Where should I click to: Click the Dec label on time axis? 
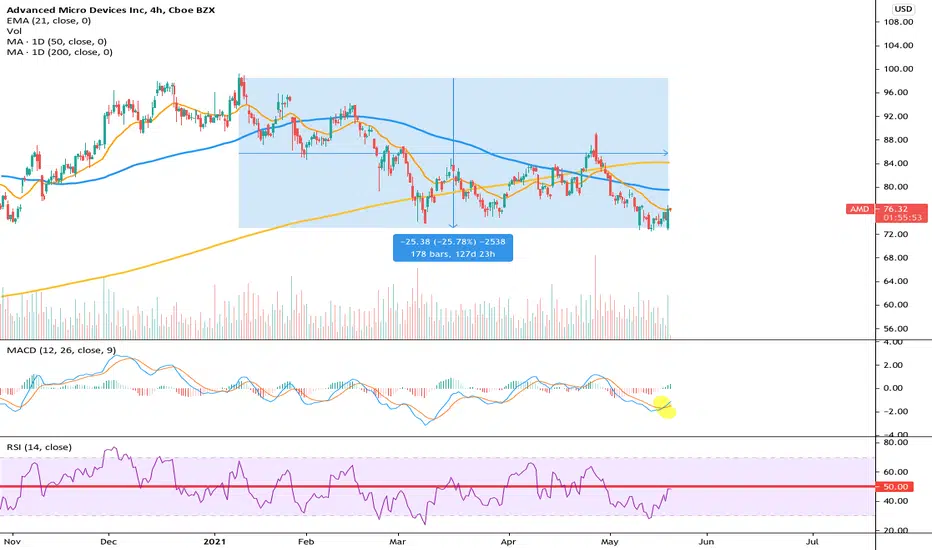click(x=108, y=542)
